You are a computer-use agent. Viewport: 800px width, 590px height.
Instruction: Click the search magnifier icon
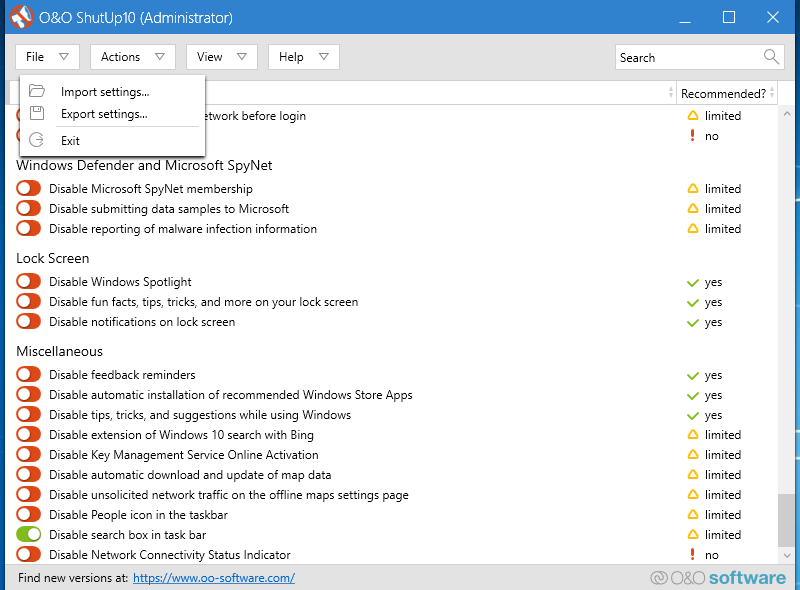(x=771, y=57)
